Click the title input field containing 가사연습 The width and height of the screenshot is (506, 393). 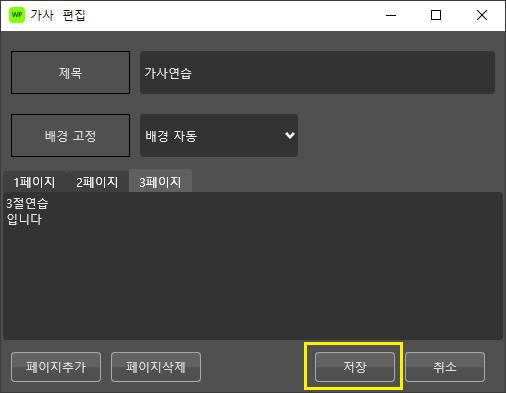pyautogui.click(x=317, y=73)
